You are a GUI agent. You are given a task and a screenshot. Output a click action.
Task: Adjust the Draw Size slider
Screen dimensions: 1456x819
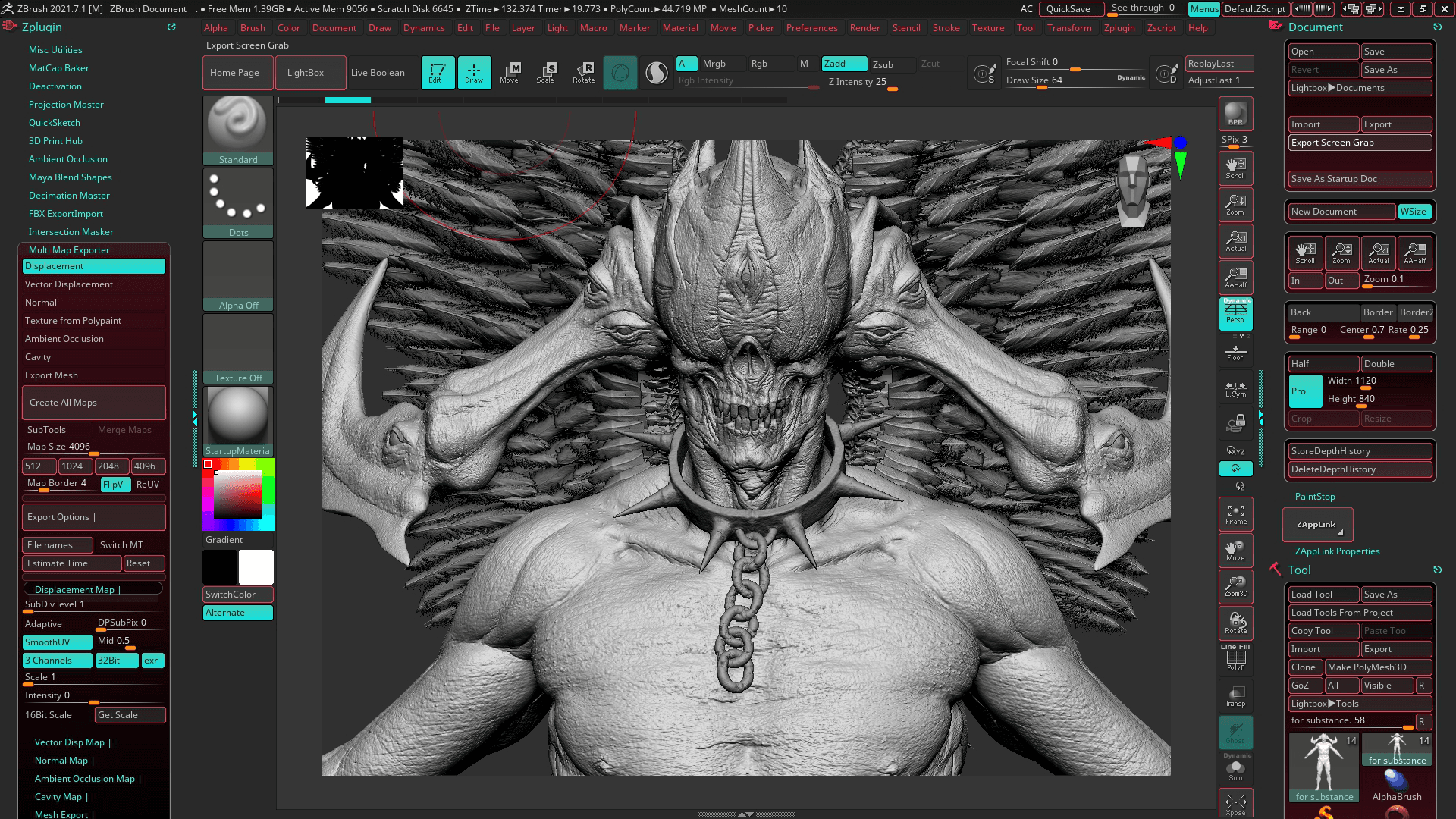point(1075,80)
